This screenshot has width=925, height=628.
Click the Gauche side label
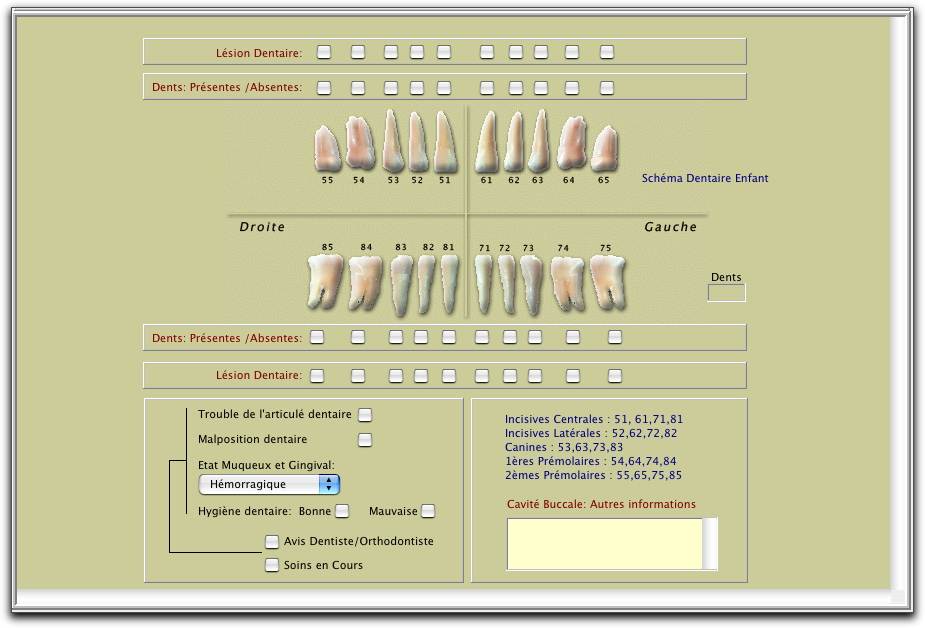click(670, 227)
